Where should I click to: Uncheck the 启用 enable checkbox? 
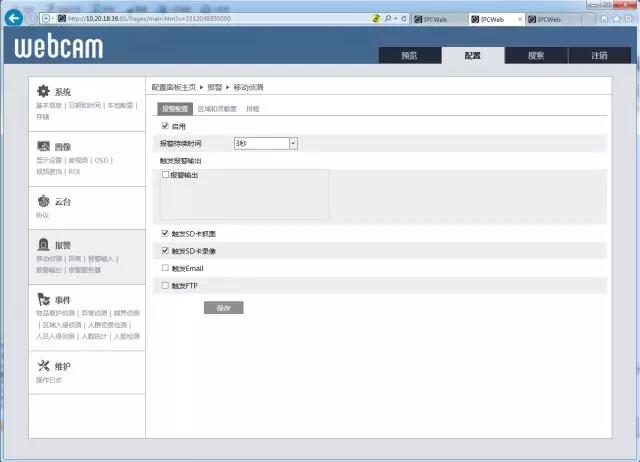click(165, 126)
